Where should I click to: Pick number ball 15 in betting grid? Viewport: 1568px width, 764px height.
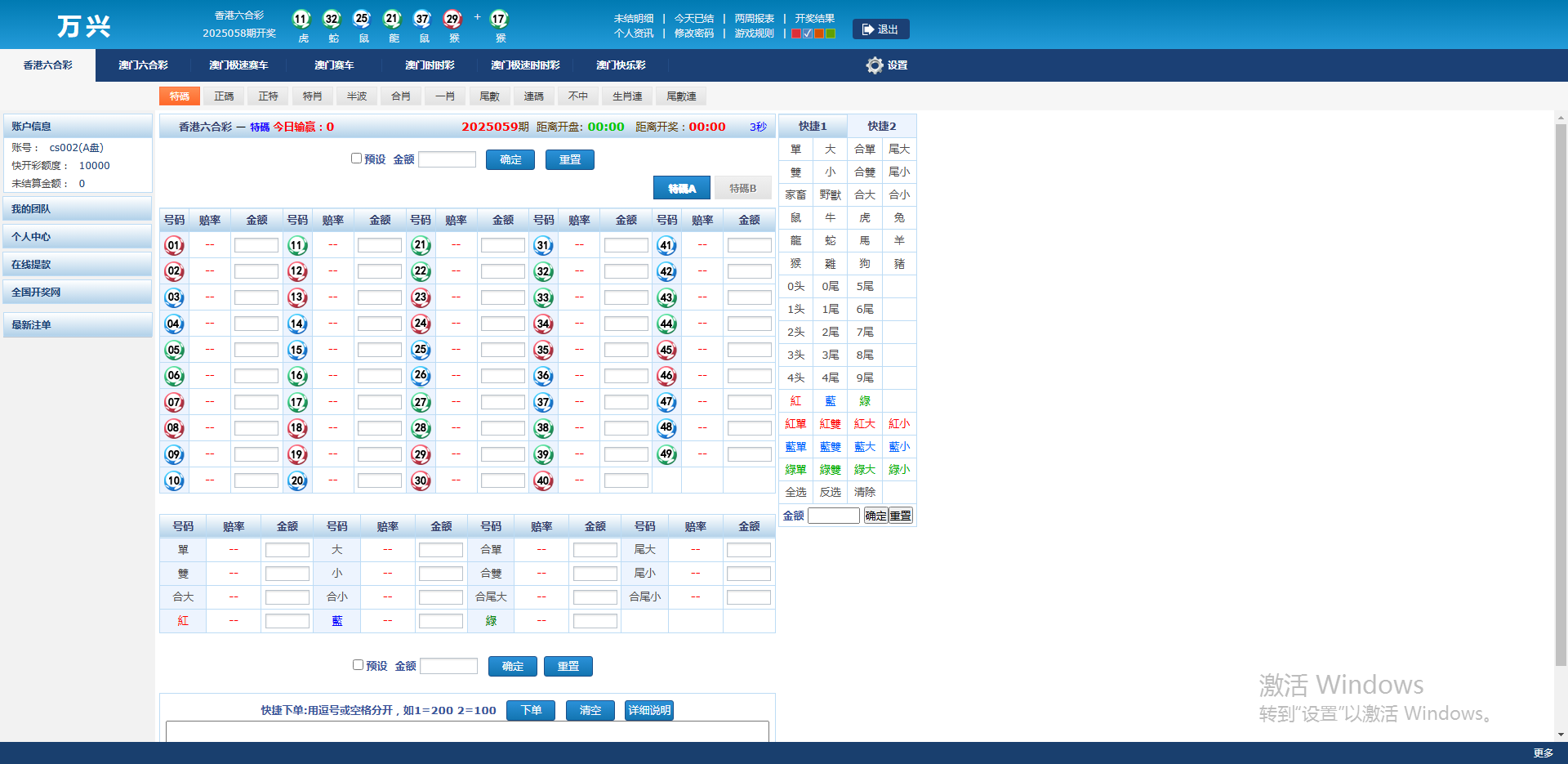(x=297, y=350)
